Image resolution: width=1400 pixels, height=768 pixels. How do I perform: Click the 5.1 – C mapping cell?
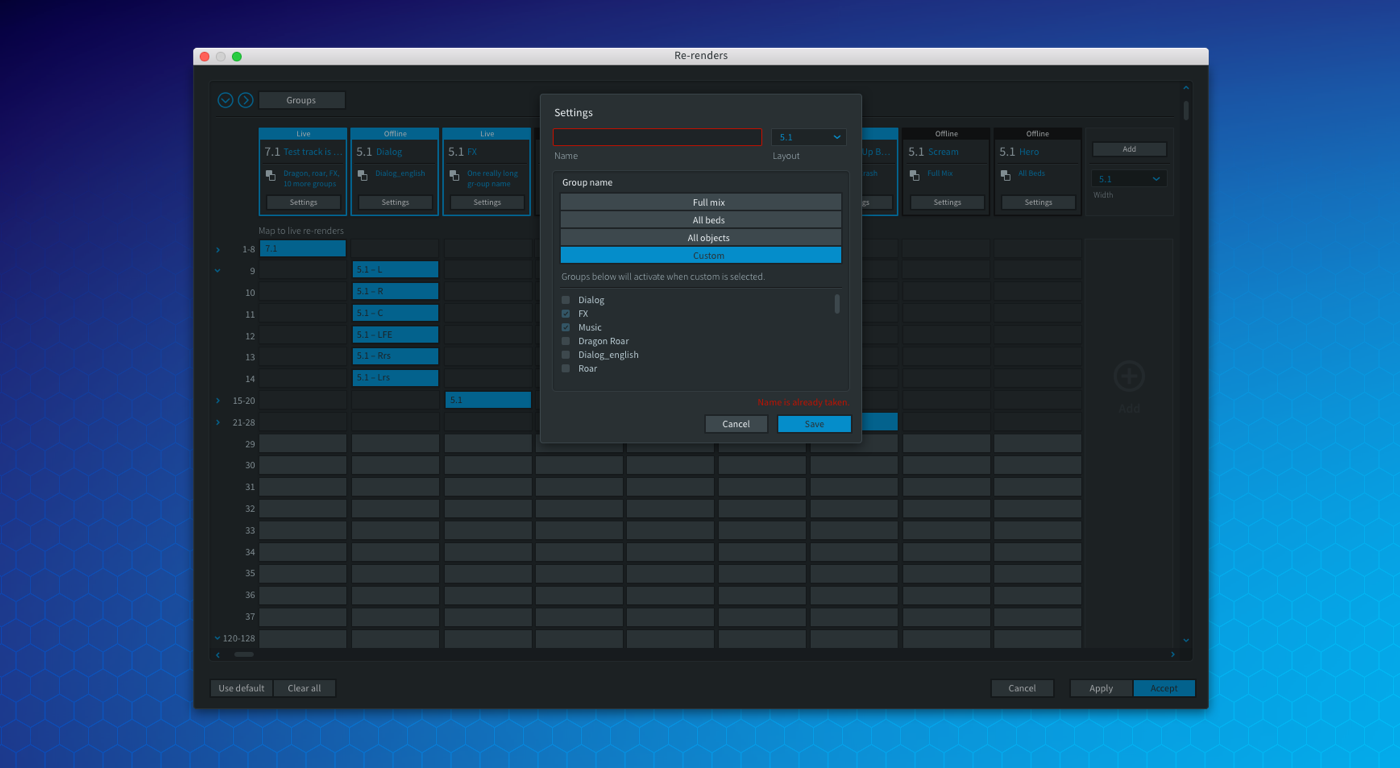(x=395, y=313)
